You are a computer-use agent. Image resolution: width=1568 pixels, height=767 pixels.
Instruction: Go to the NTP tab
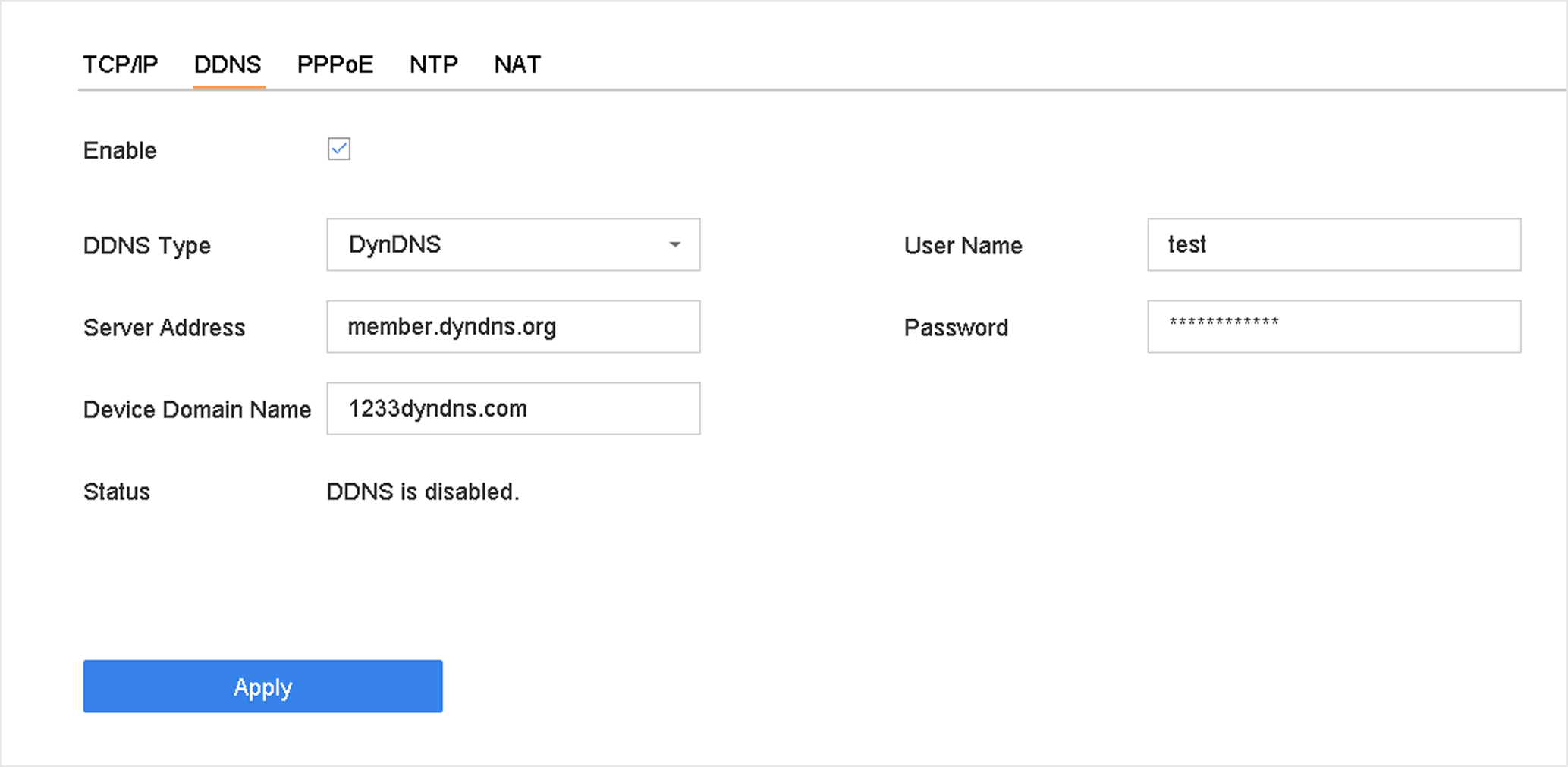point(433,64)
